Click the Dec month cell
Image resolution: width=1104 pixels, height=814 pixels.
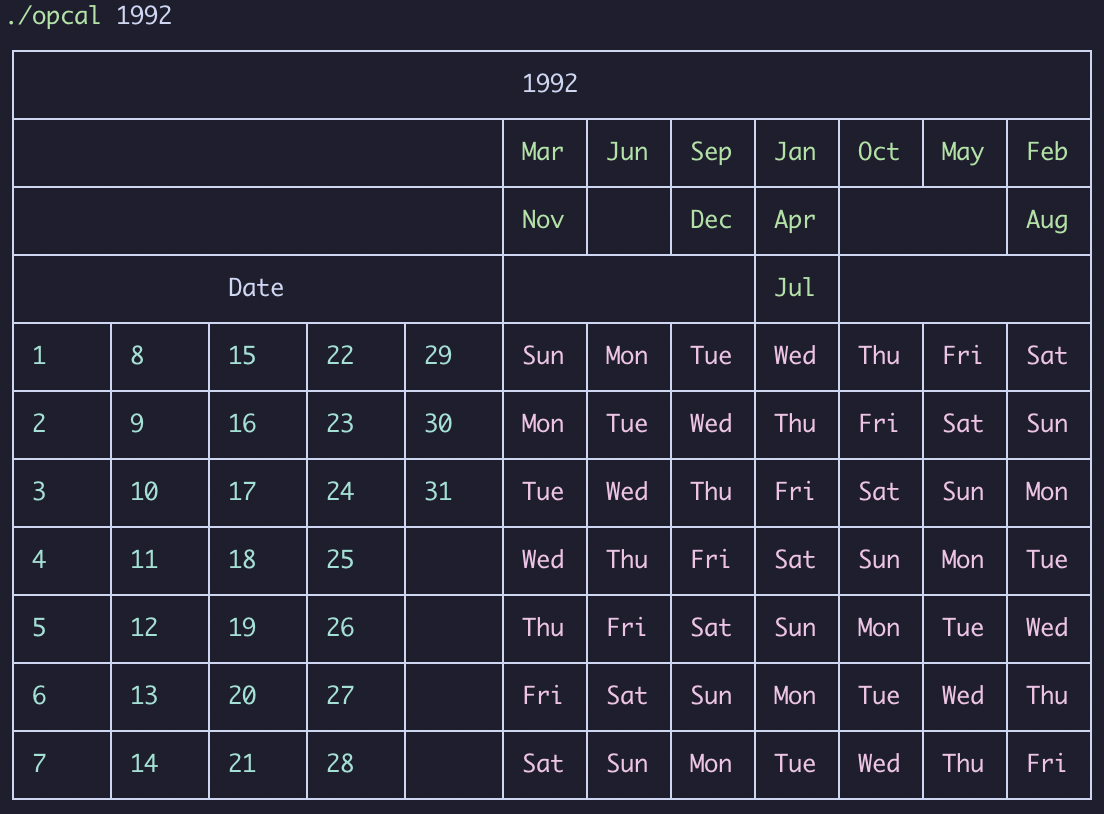[x=711, y=220]
